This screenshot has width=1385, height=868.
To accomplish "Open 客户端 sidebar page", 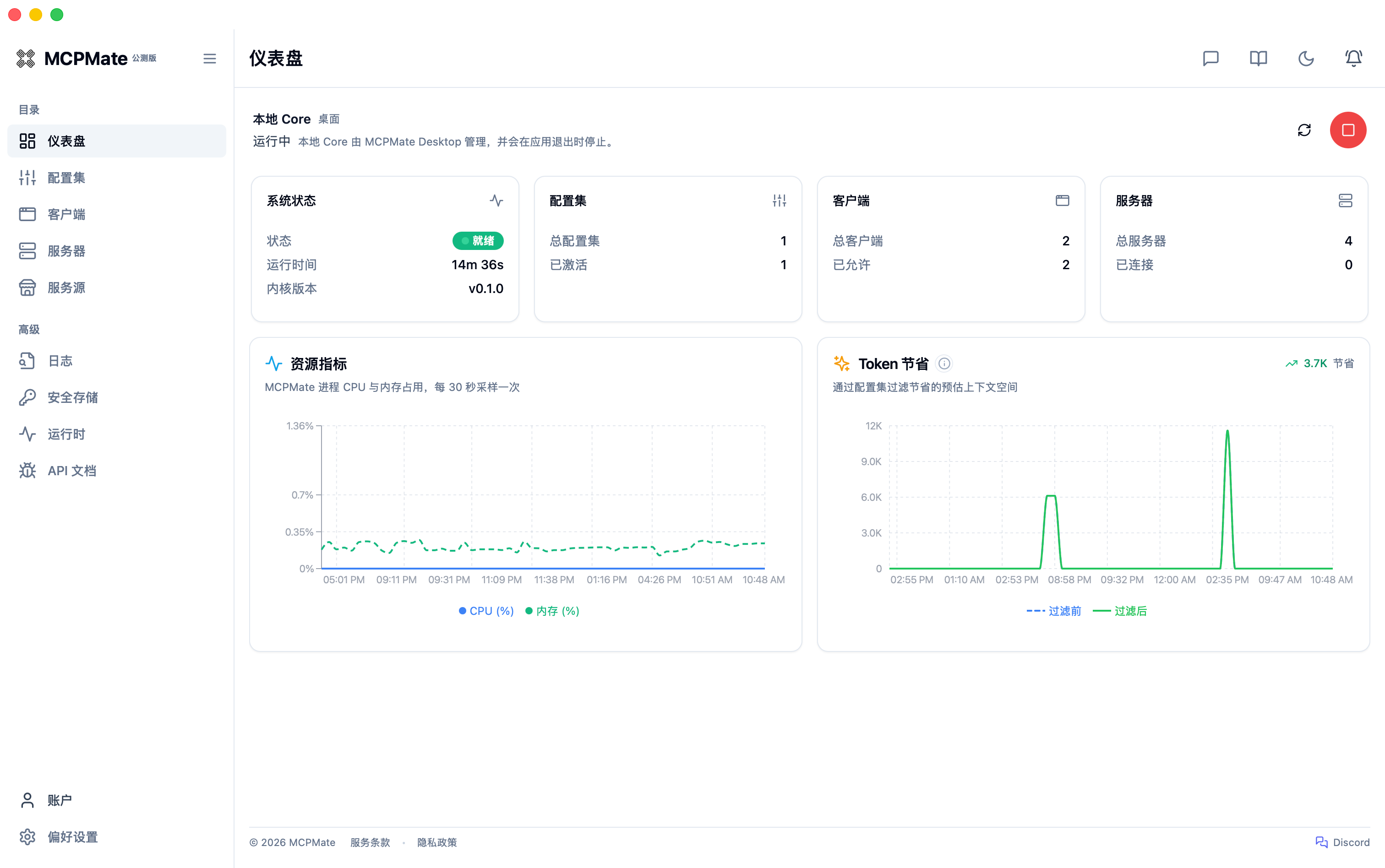I will 117,215.
